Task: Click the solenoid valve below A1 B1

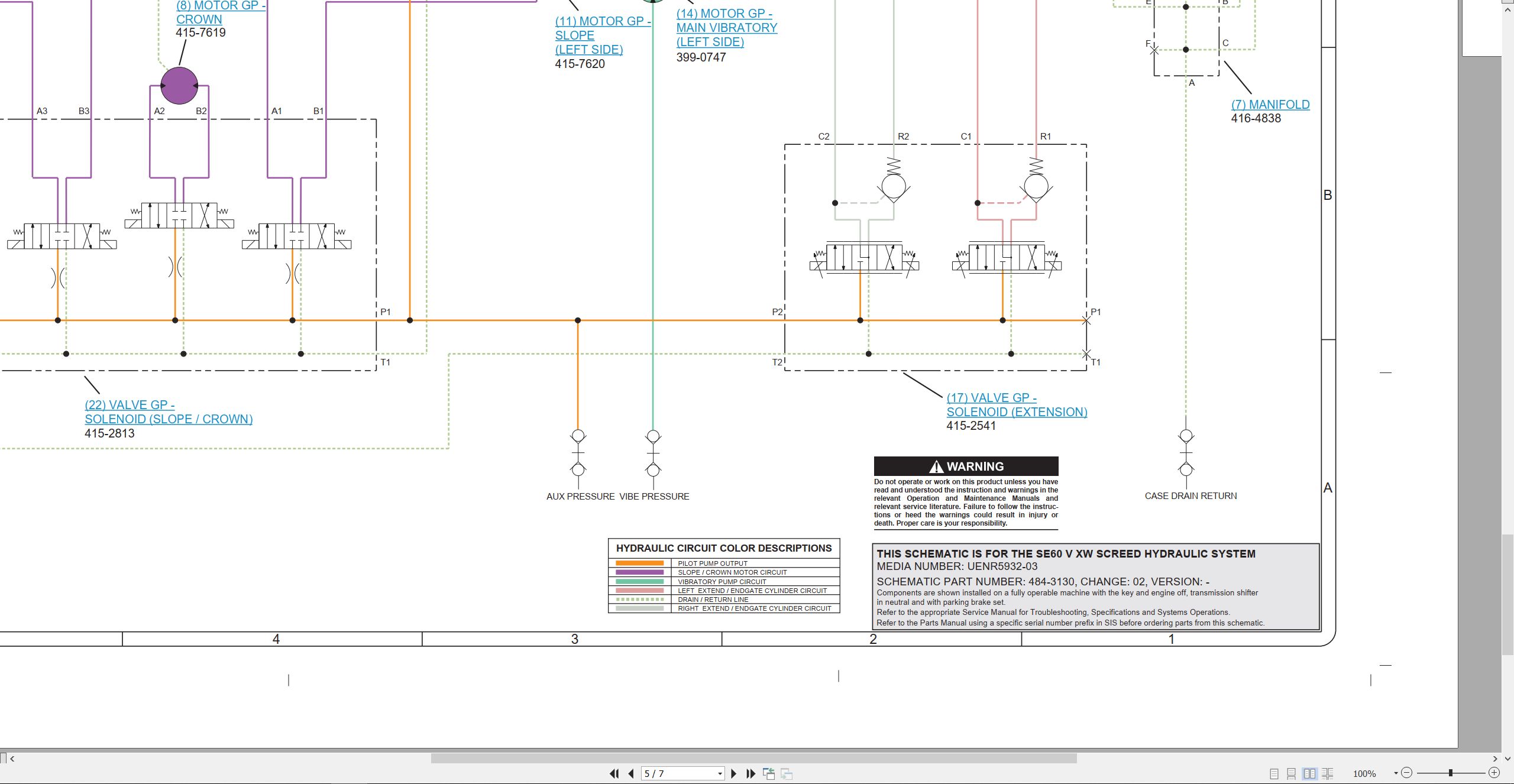Action: coord(297,237)
